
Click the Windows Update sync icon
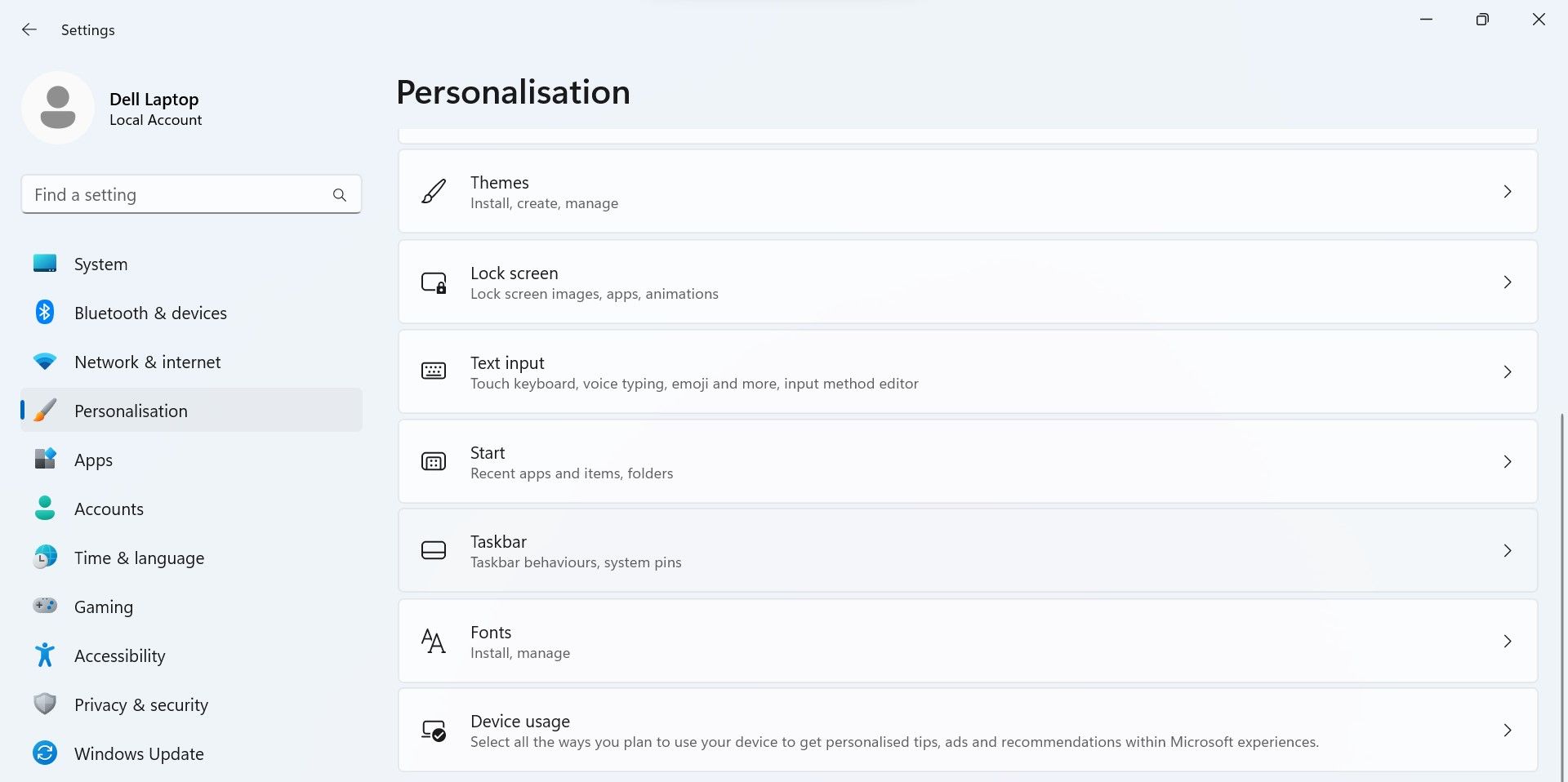coord(45,753)
